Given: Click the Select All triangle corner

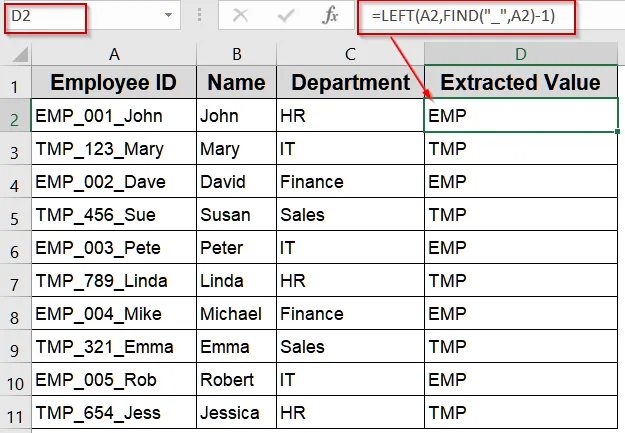Looking at the screenshot, I should (20, 54).
